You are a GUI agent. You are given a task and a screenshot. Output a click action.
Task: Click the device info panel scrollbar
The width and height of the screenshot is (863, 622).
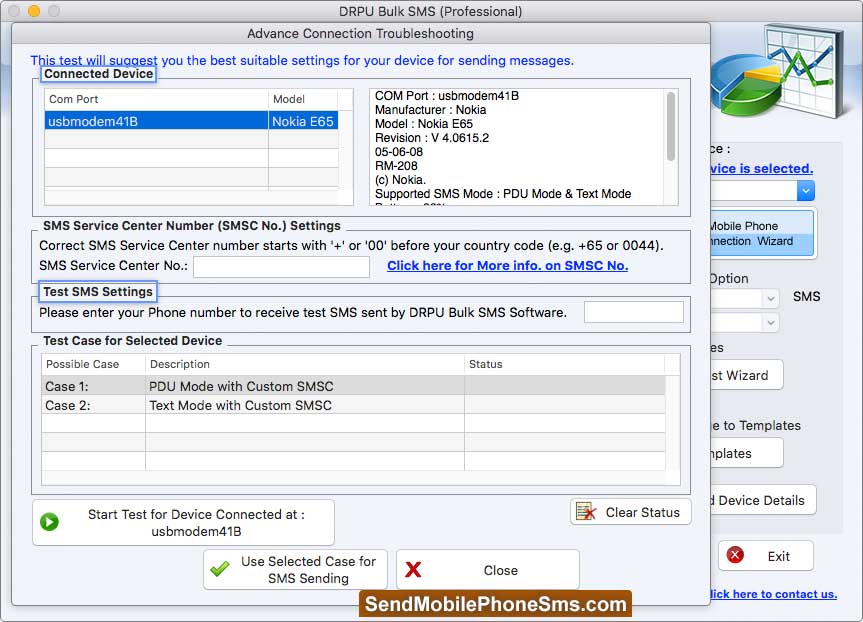pyautogui.click(x=670, y=127)
